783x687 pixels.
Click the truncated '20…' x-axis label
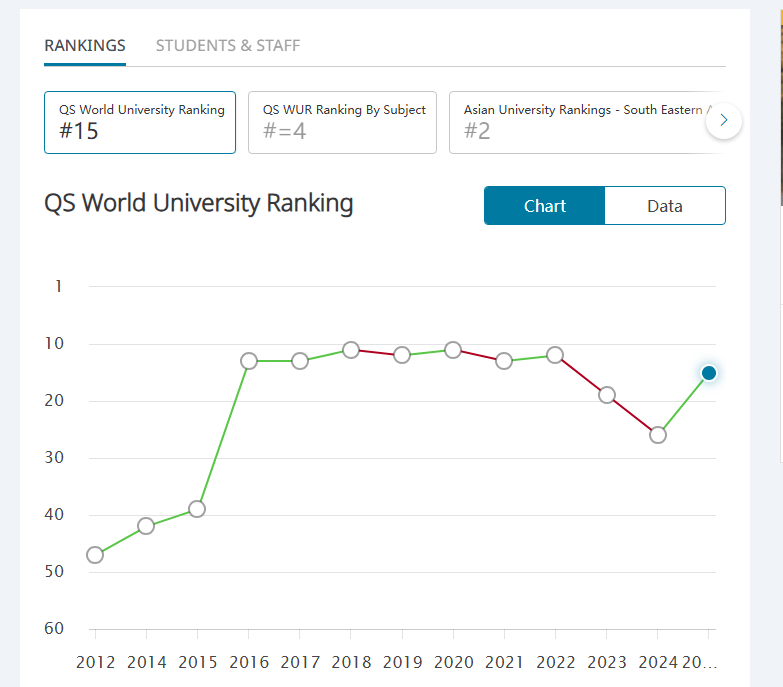click(699, 662)
